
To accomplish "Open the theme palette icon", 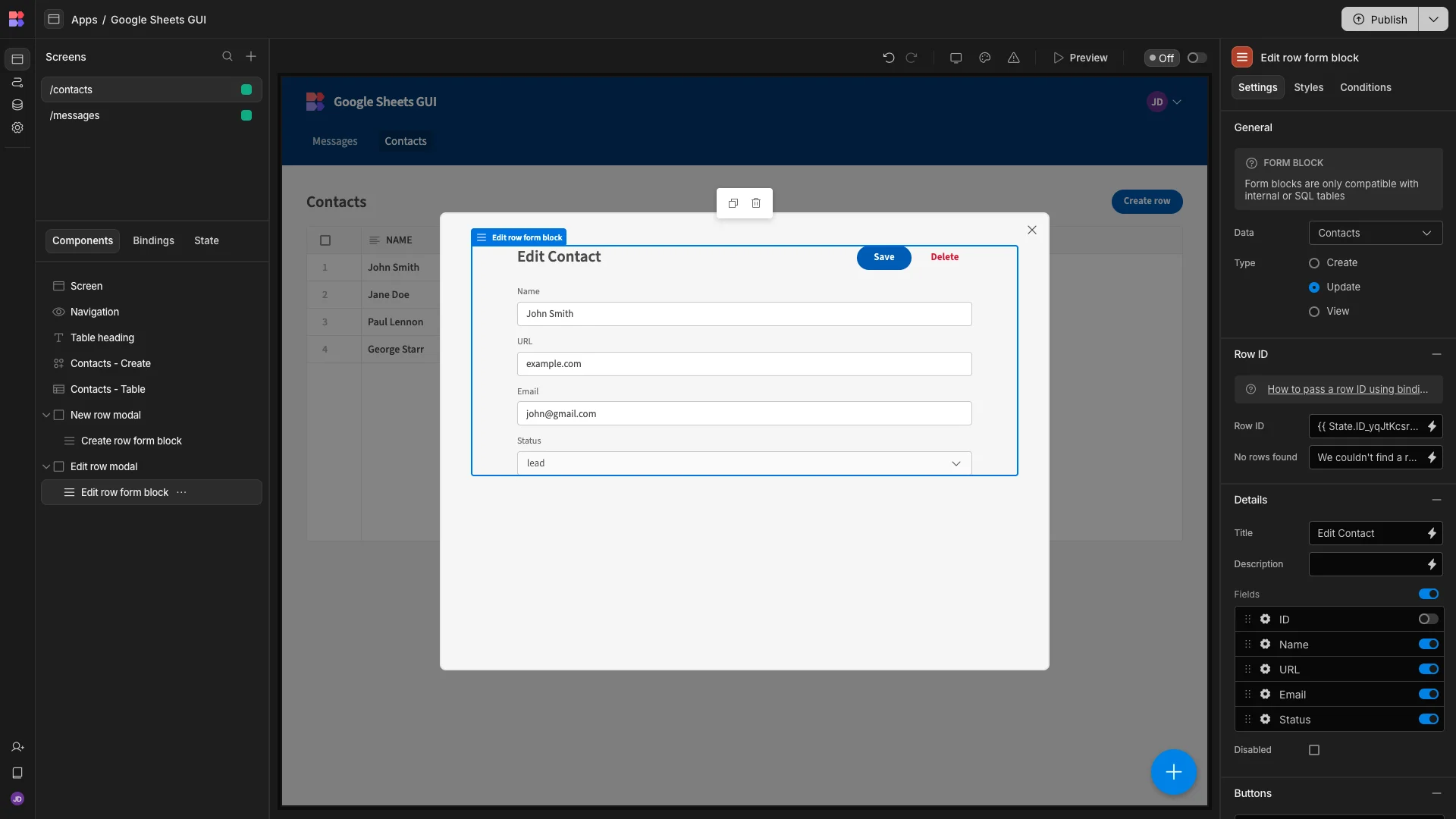I will click(985, 58).
